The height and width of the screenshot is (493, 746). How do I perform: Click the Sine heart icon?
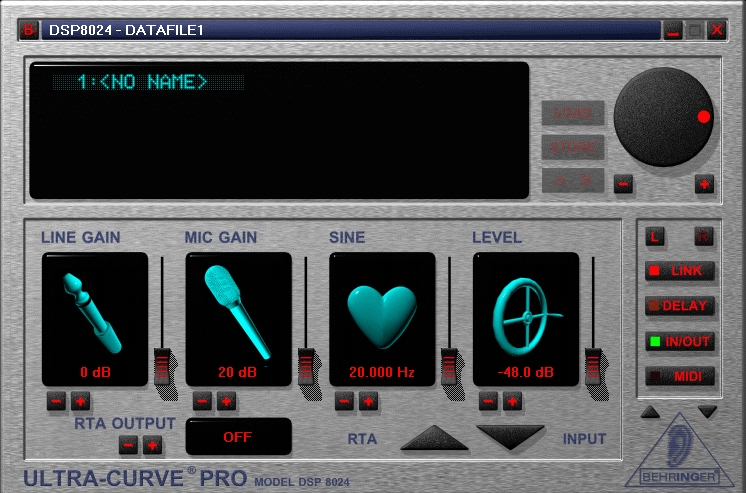[x=382, y=316]
